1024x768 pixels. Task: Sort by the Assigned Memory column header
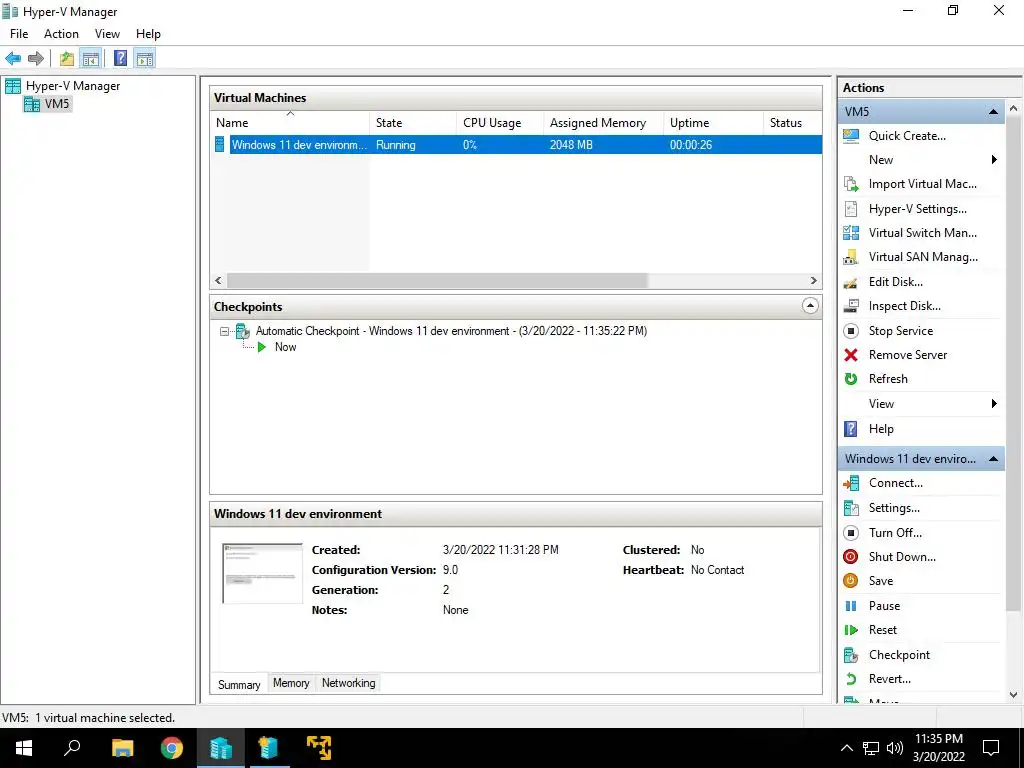[603, 123]
